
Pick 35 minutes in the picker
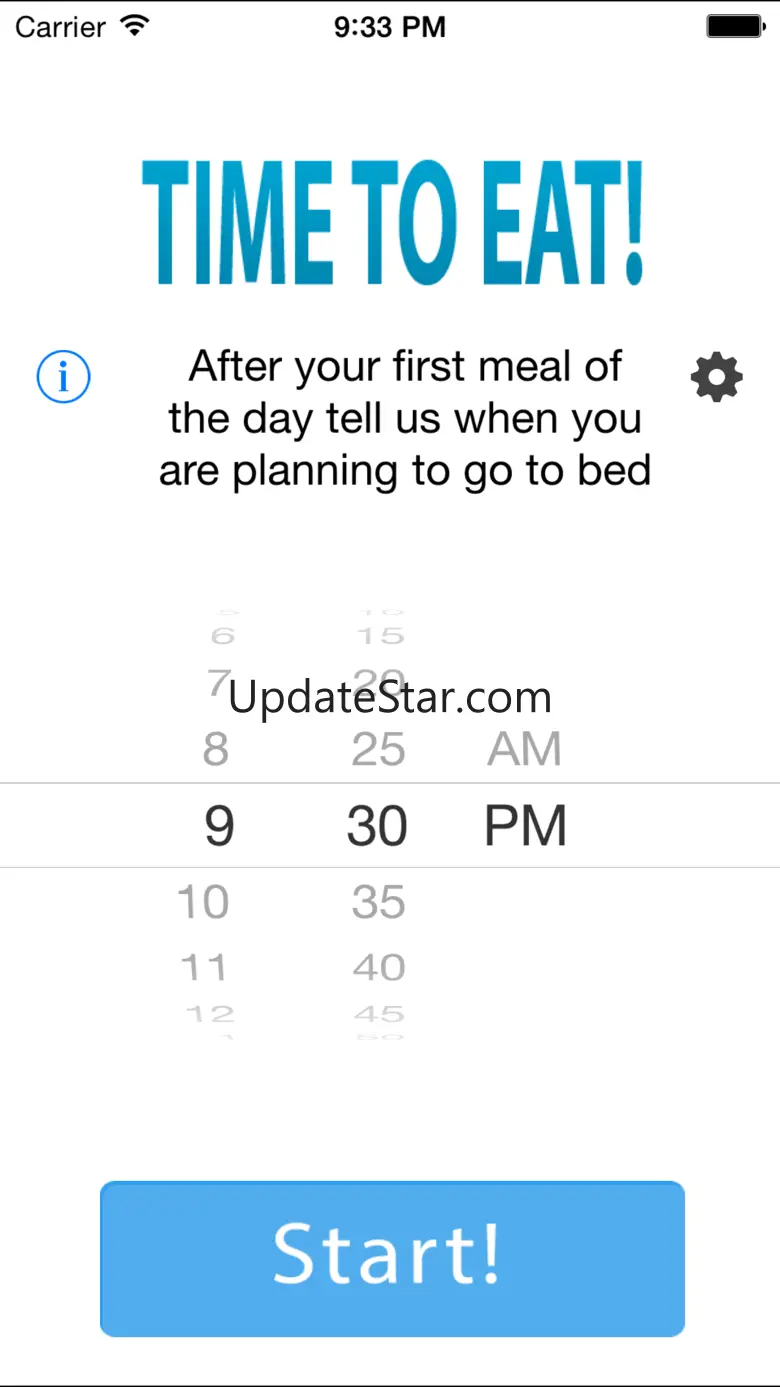[378, 902]
